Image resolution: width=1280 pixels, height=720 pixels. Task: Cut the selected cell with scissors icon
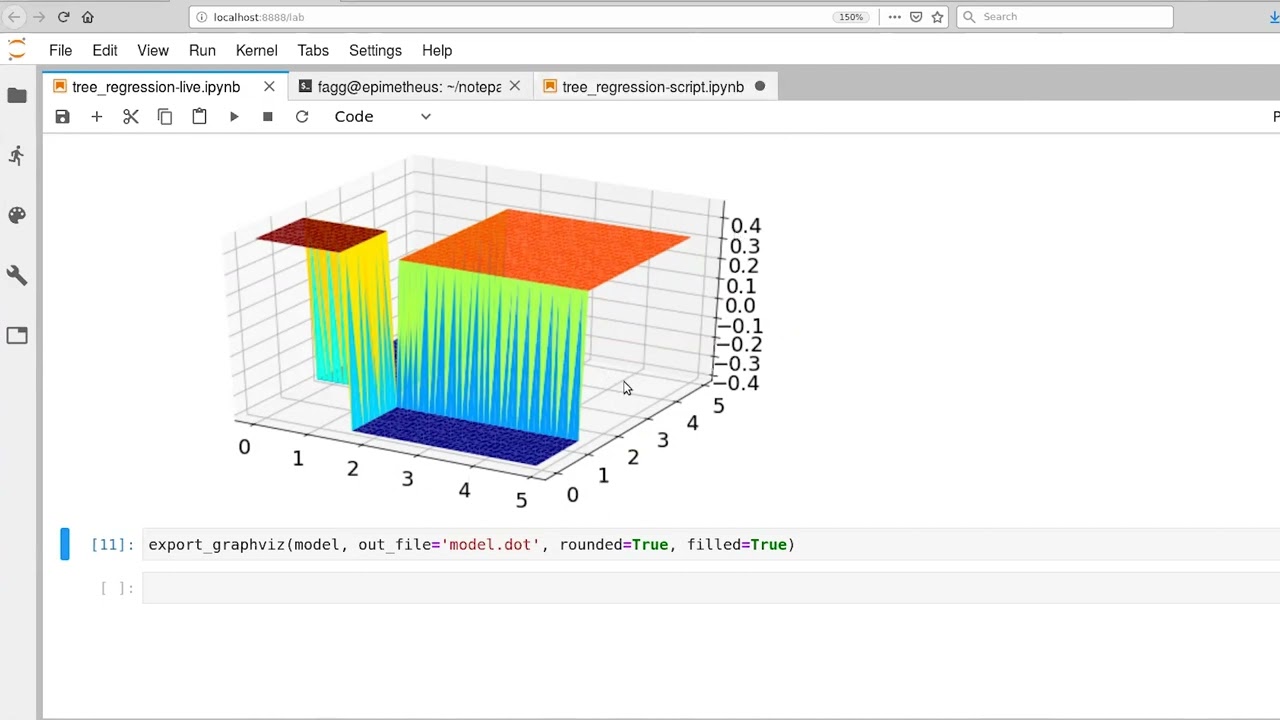(x=131, y=116)
